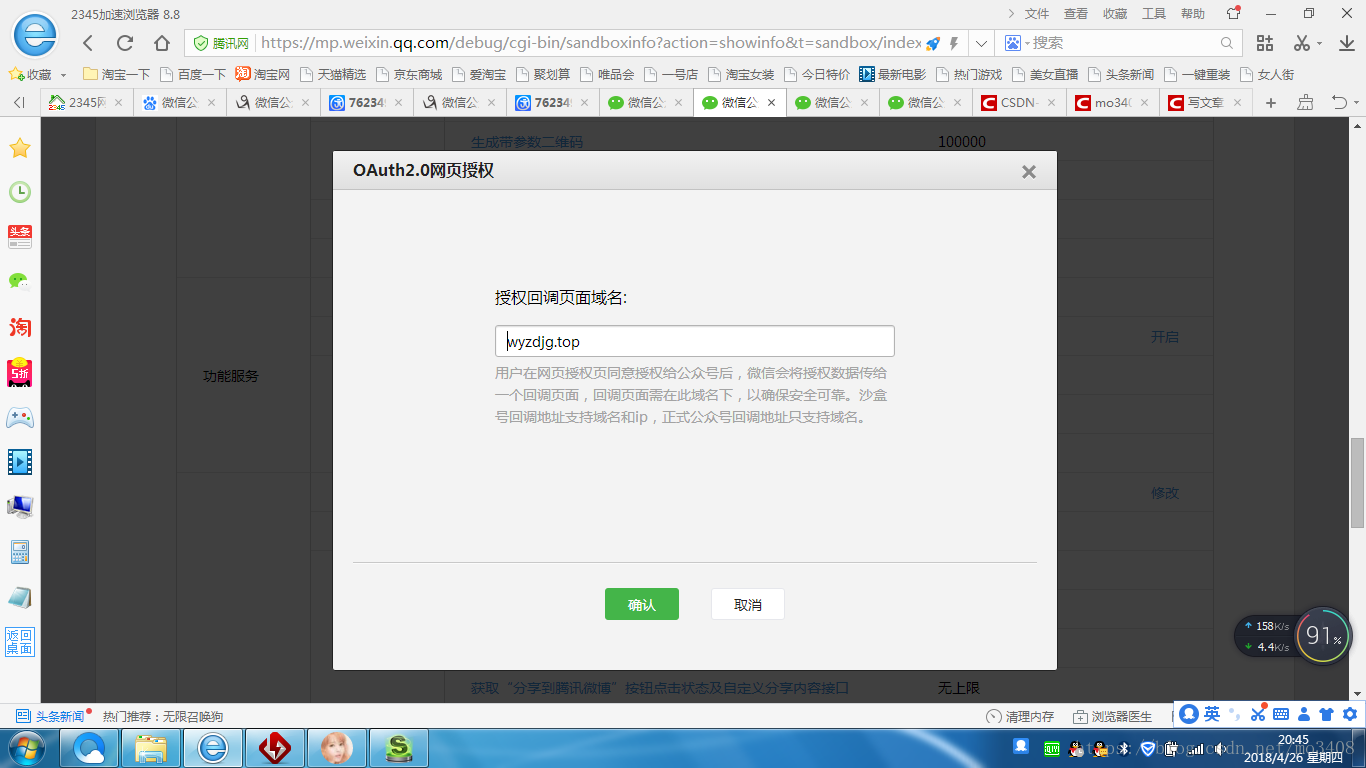Screen dimensions: 1366x768
Task: Open the 热门游戏 bookmark
Action: pyautogui.click(x=969, y=75)
